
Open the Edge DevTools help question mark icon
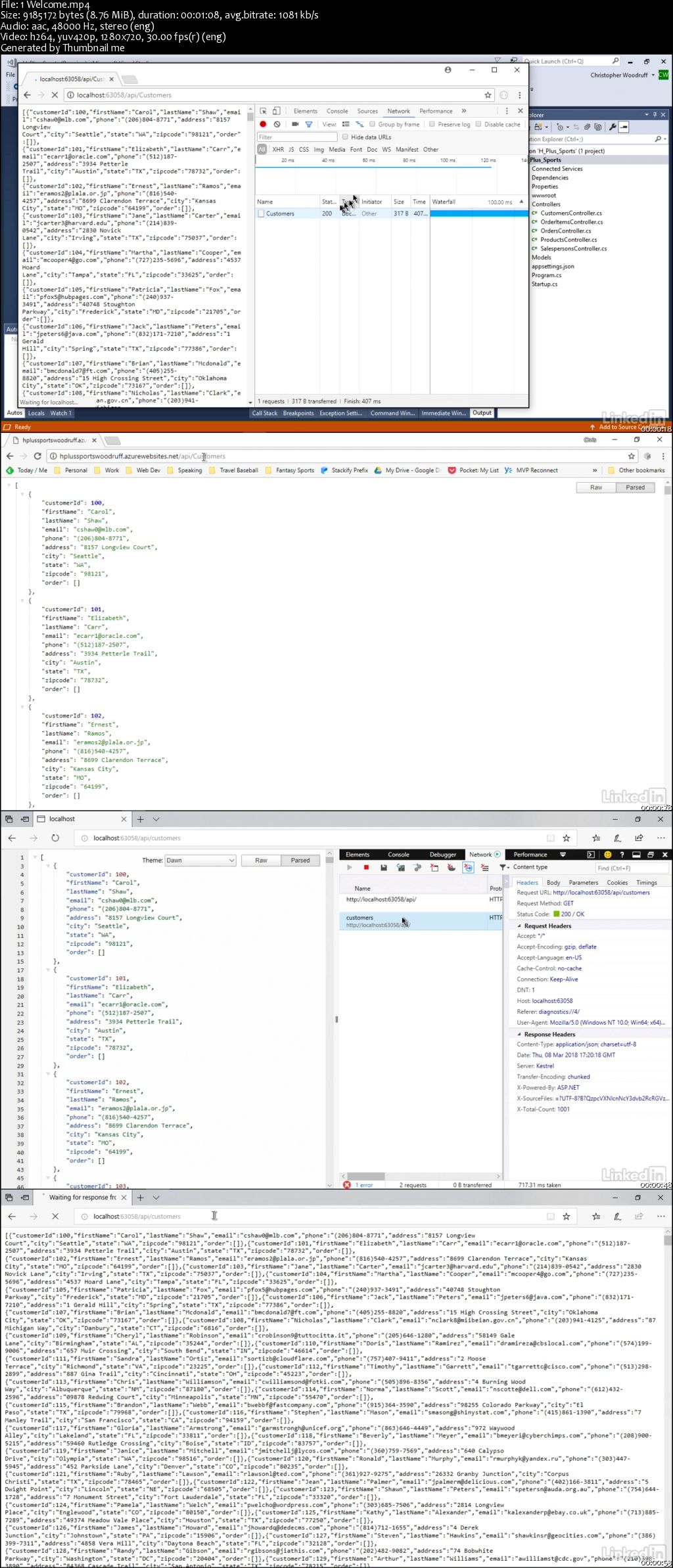622,855
